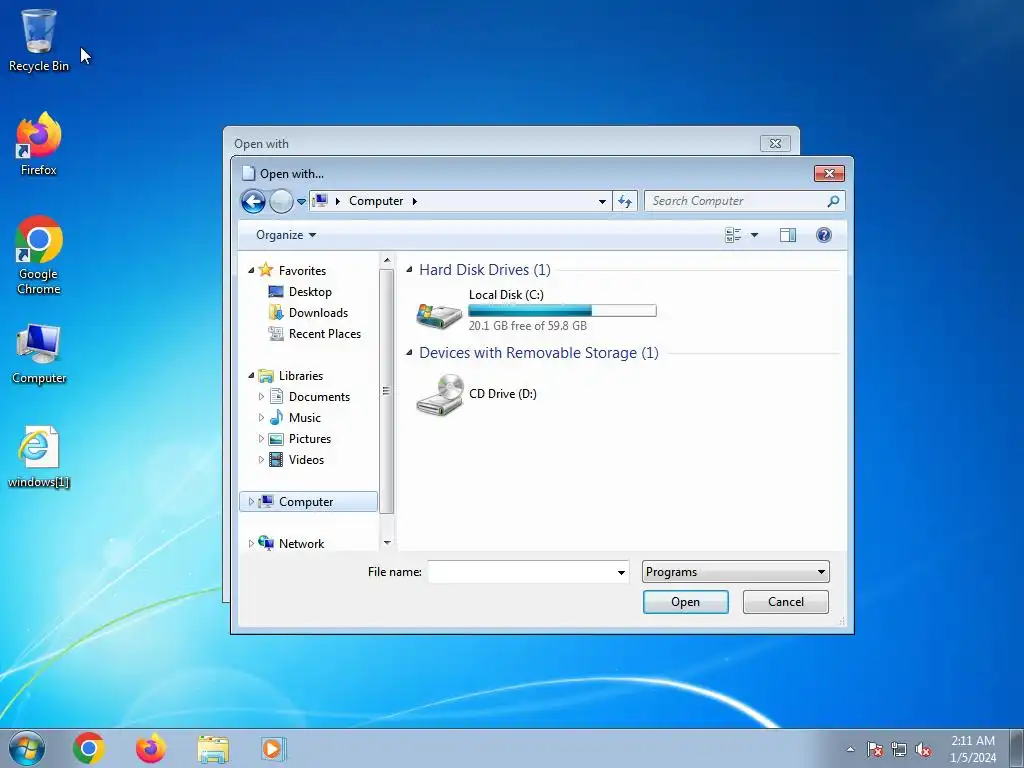Screen dimensions: 1024x768
Task: Click the File name input box
Action: [x=521, y=572]
